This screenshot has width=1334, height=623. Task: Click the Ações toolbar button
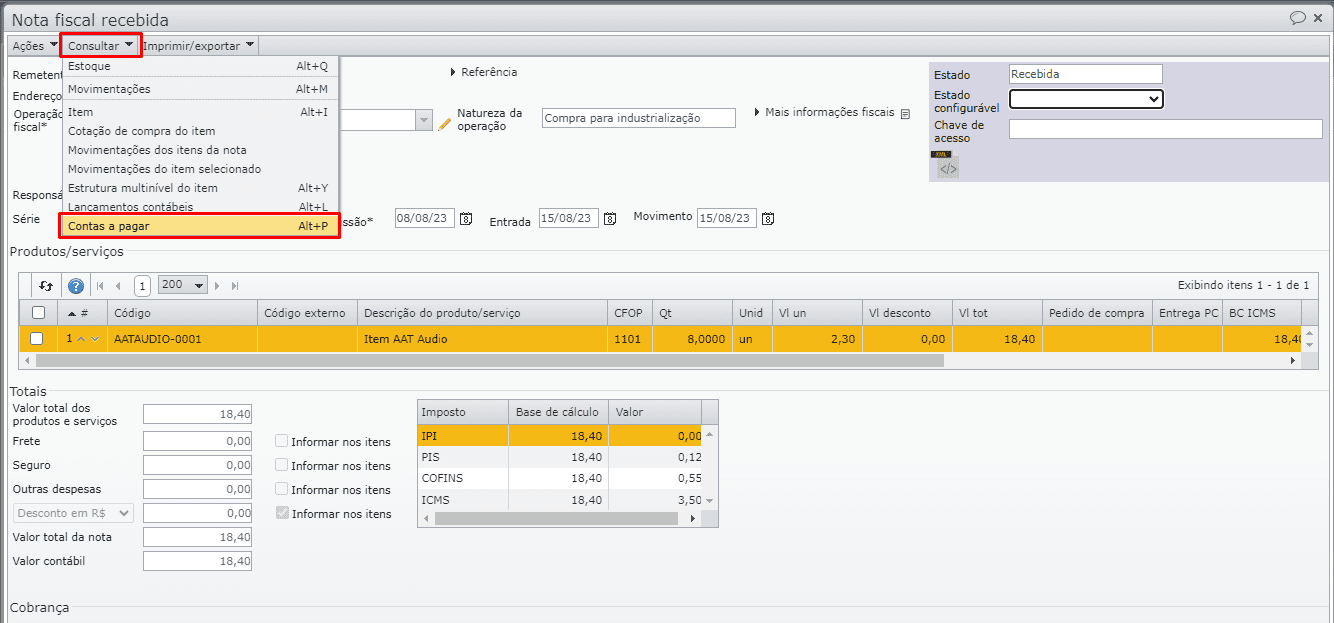click(x=33, y=45)
